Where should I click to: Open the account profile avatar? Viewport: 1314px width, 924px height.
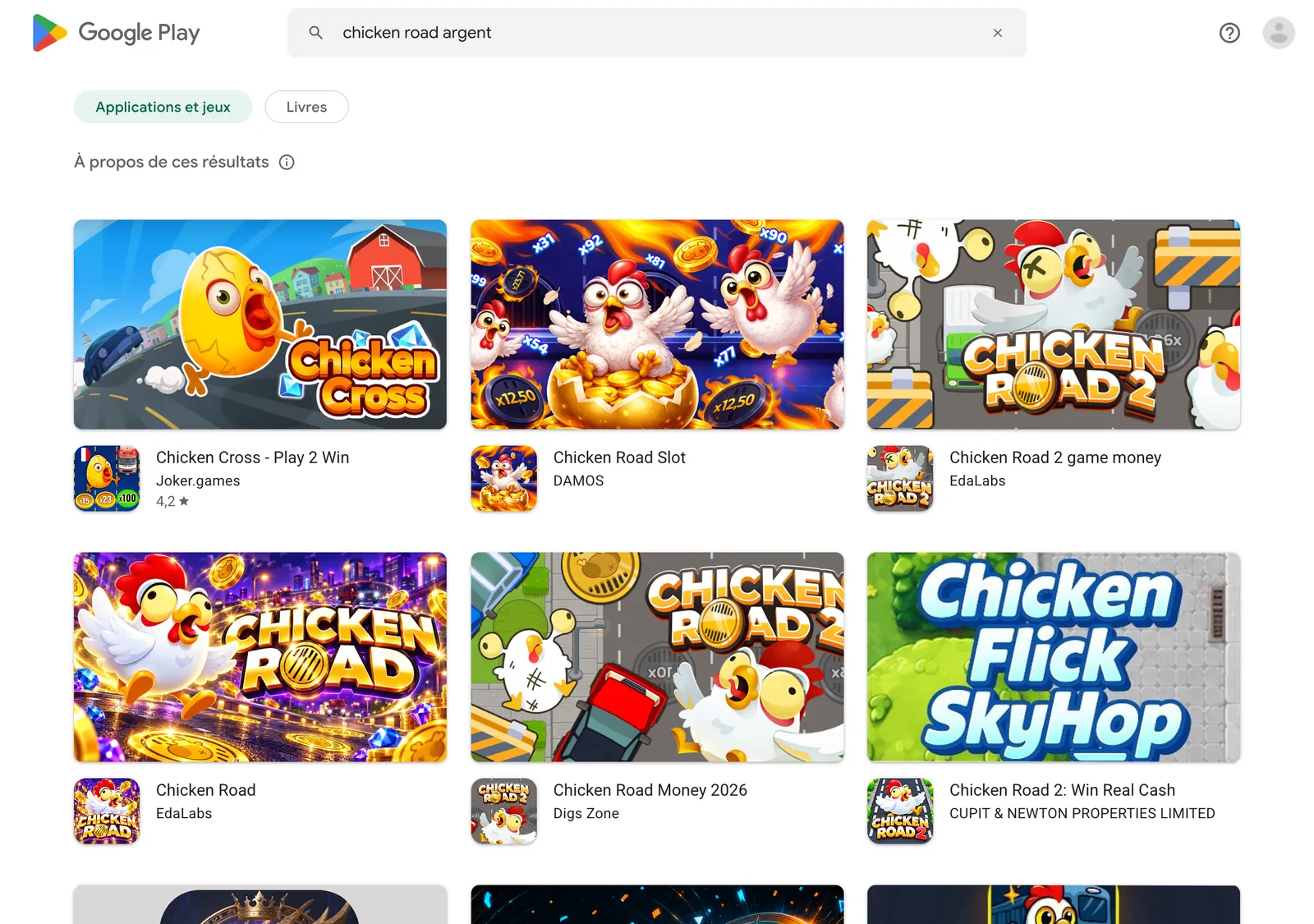click(1279, 33)
